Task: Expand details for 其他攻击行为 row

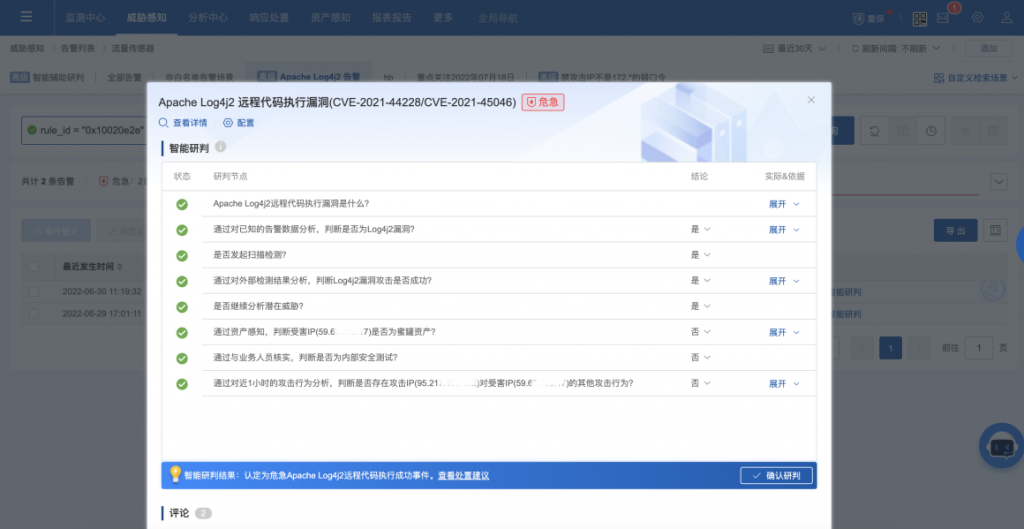Action: (784, 383)
